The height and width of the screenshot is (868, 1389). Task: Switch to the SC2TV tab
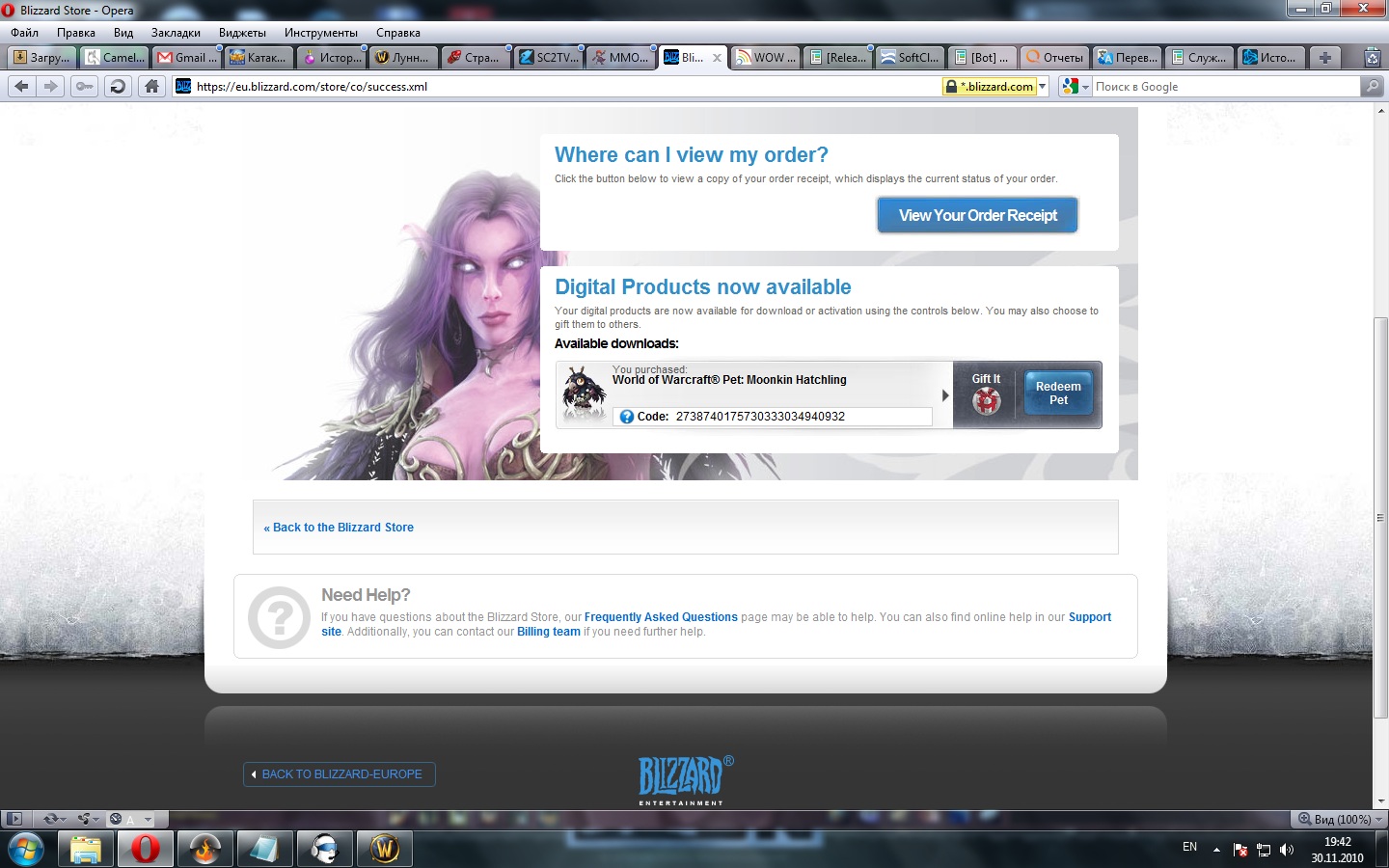(x=550, y=57)
